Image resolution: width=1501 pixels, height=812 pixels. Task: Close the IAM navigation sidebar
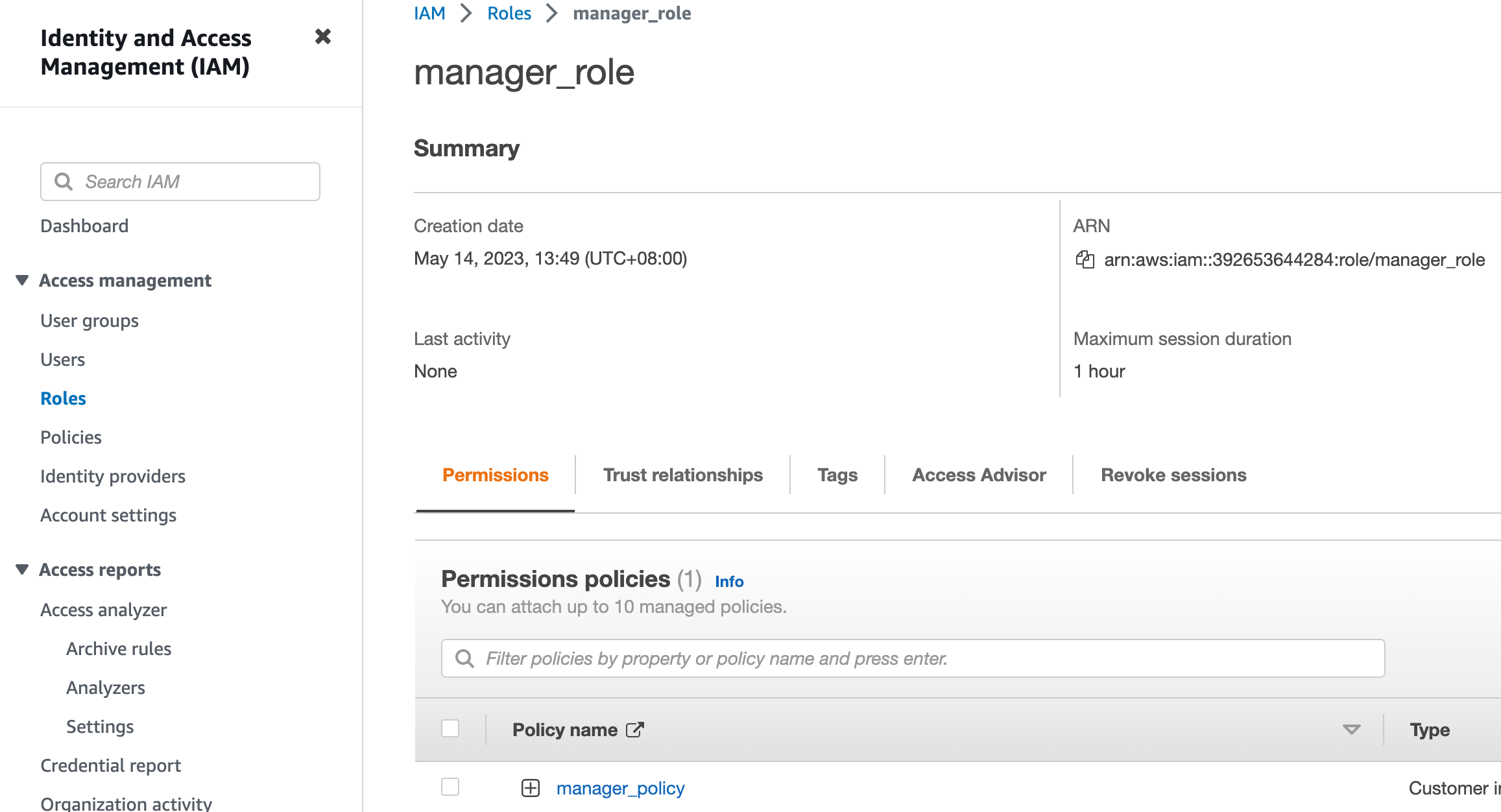pyautogui.click(x=322, y=37)
